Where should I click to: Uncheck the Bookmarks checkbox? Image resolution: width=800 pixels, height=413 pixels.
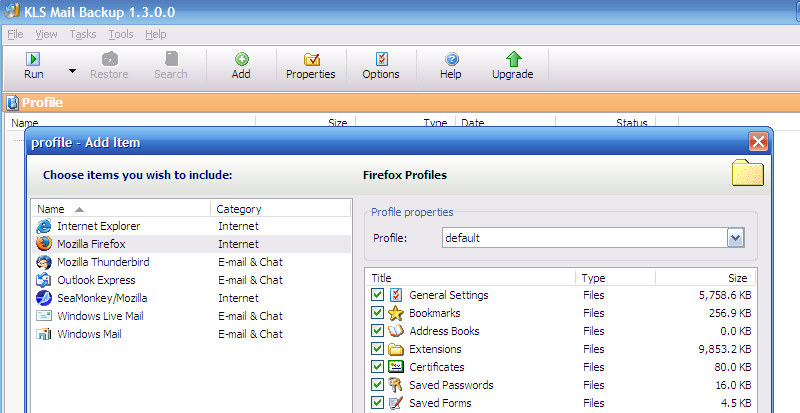point(378,312)
